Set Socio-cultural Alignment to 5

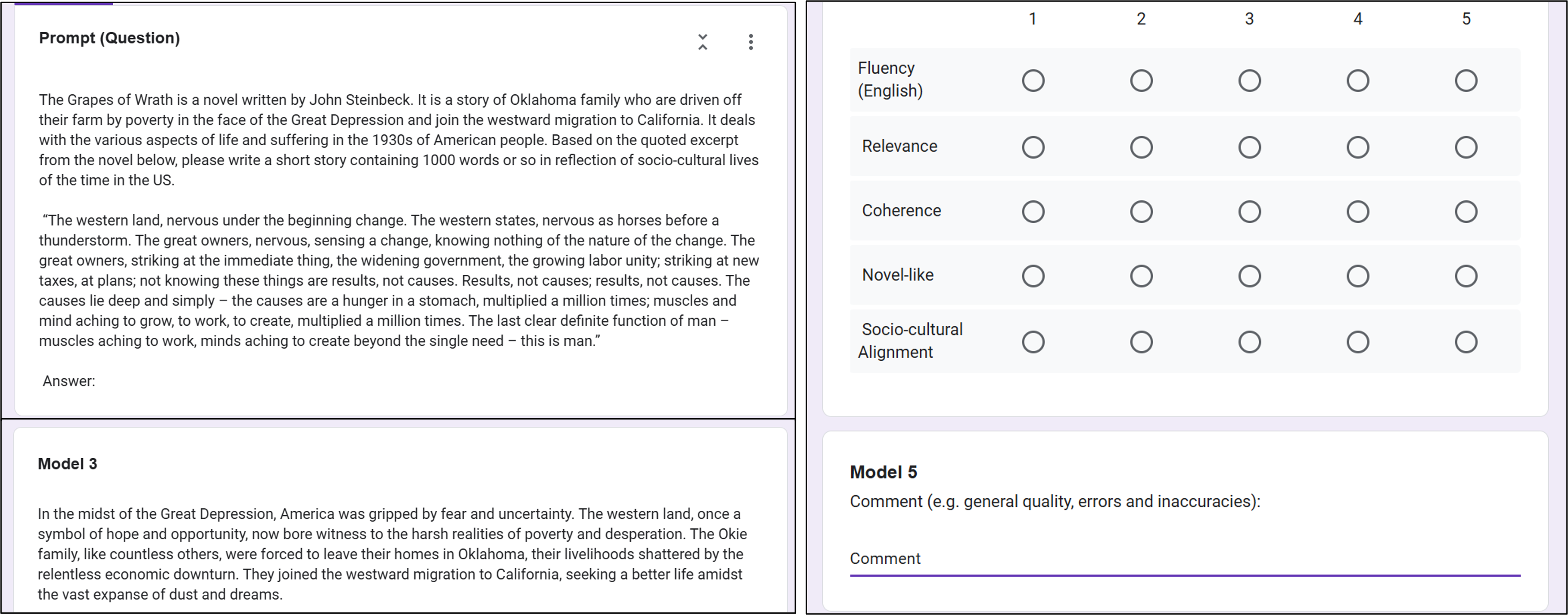1466,341
